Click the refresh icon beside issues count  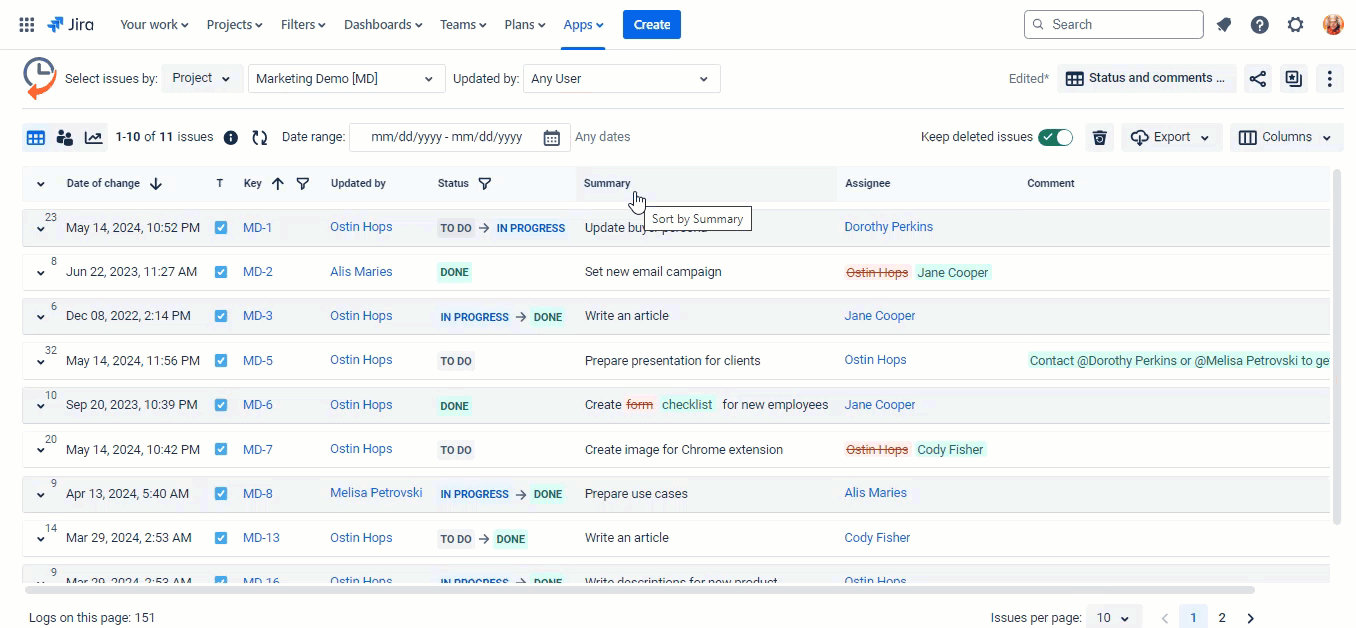pyautogui.click(x=260, y=138)
